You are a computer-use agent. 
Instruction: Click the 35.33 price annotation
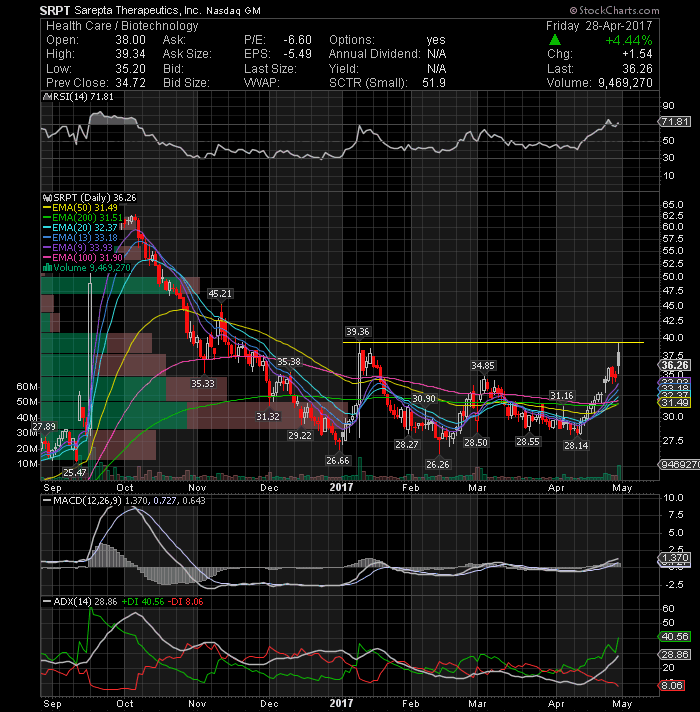tap(202, 383)
